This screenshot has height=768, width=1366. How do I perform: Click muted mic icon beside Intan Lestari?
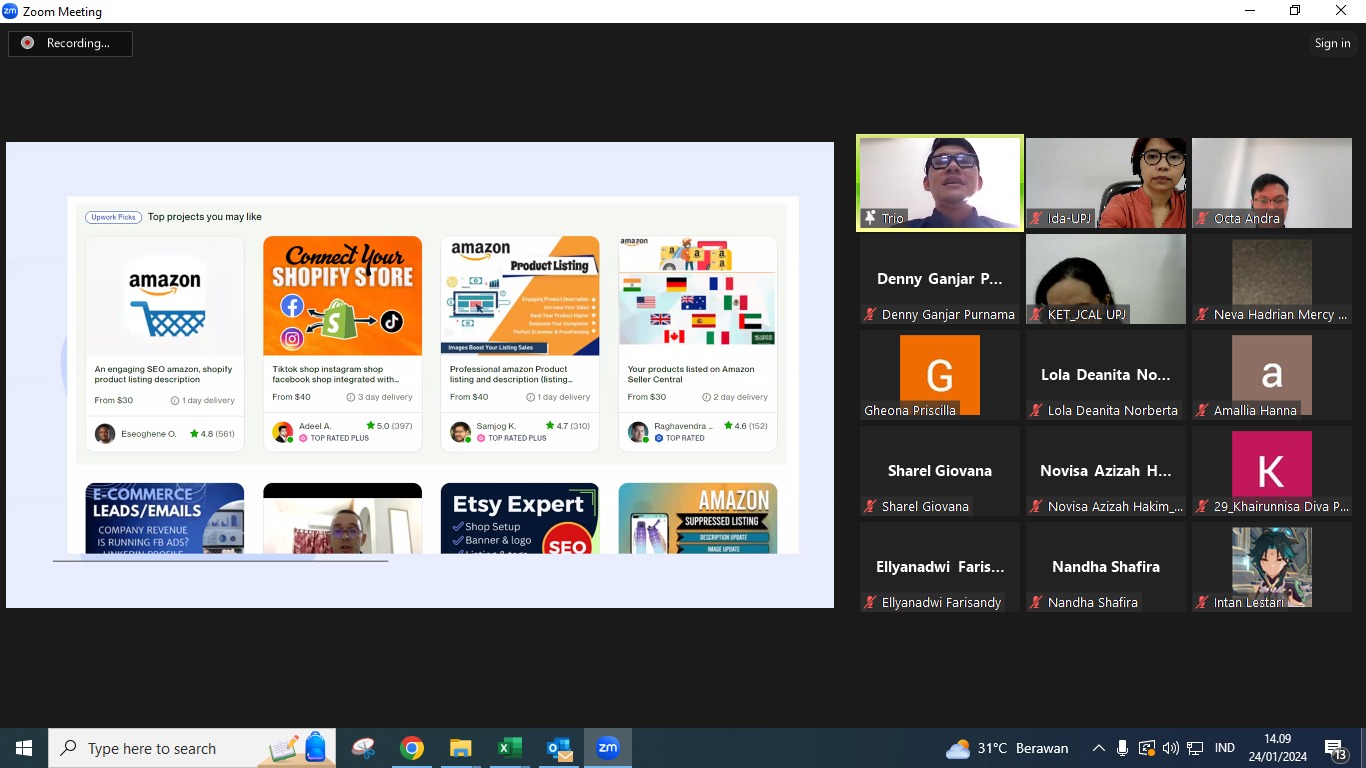(1202, 602)
